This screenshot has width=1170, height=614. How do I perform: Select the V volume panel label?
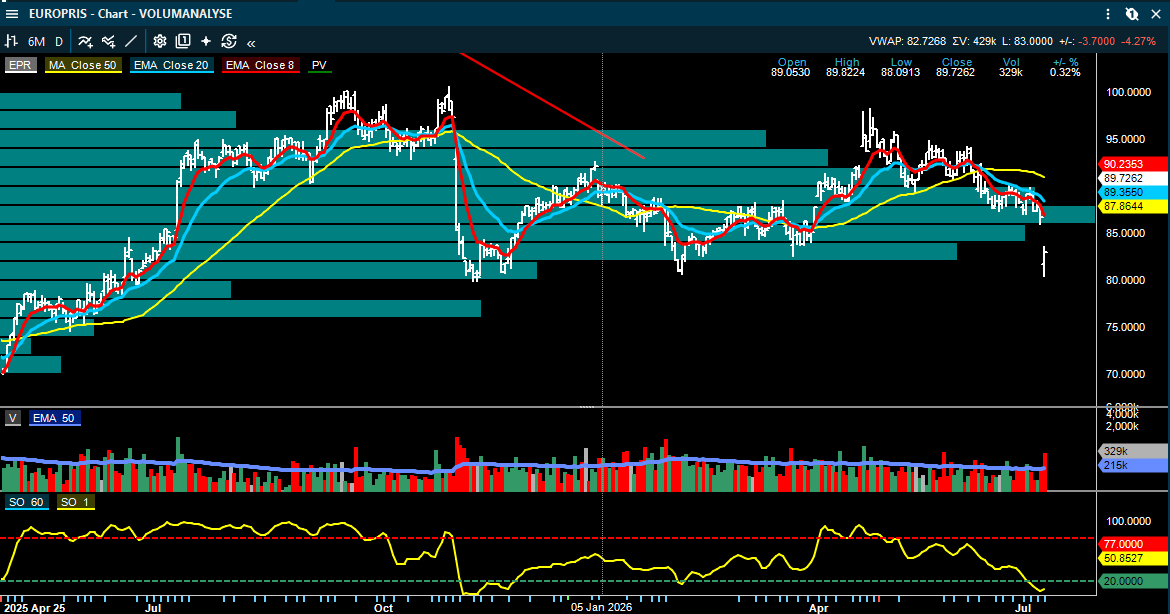click(x=13, y=418)
